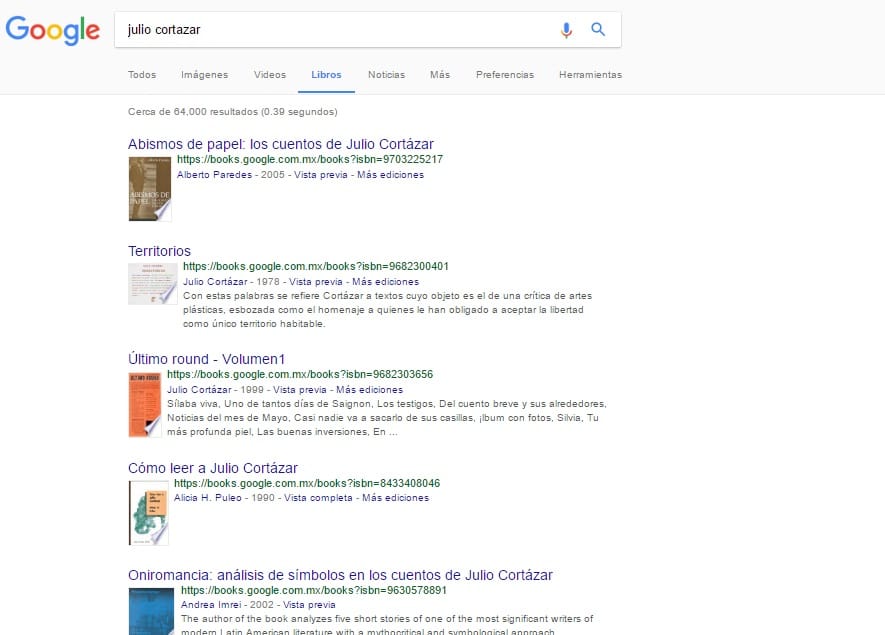885x635 pixels.
Task: Open result Abismos de papel title link
Action: pos(281,144)
